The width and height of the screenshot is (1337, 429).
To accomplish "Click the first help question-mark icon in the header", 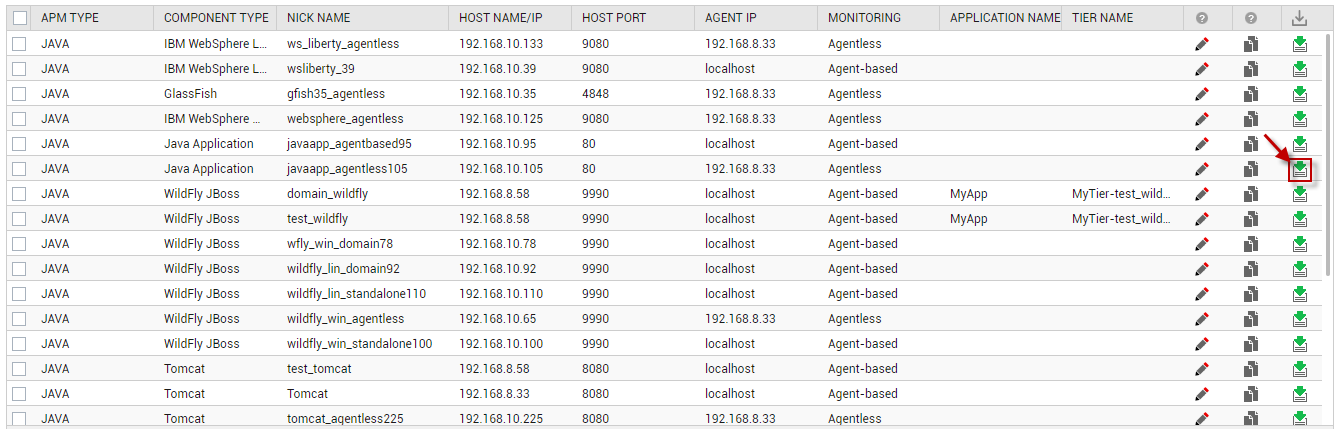I will (1201, 18).
